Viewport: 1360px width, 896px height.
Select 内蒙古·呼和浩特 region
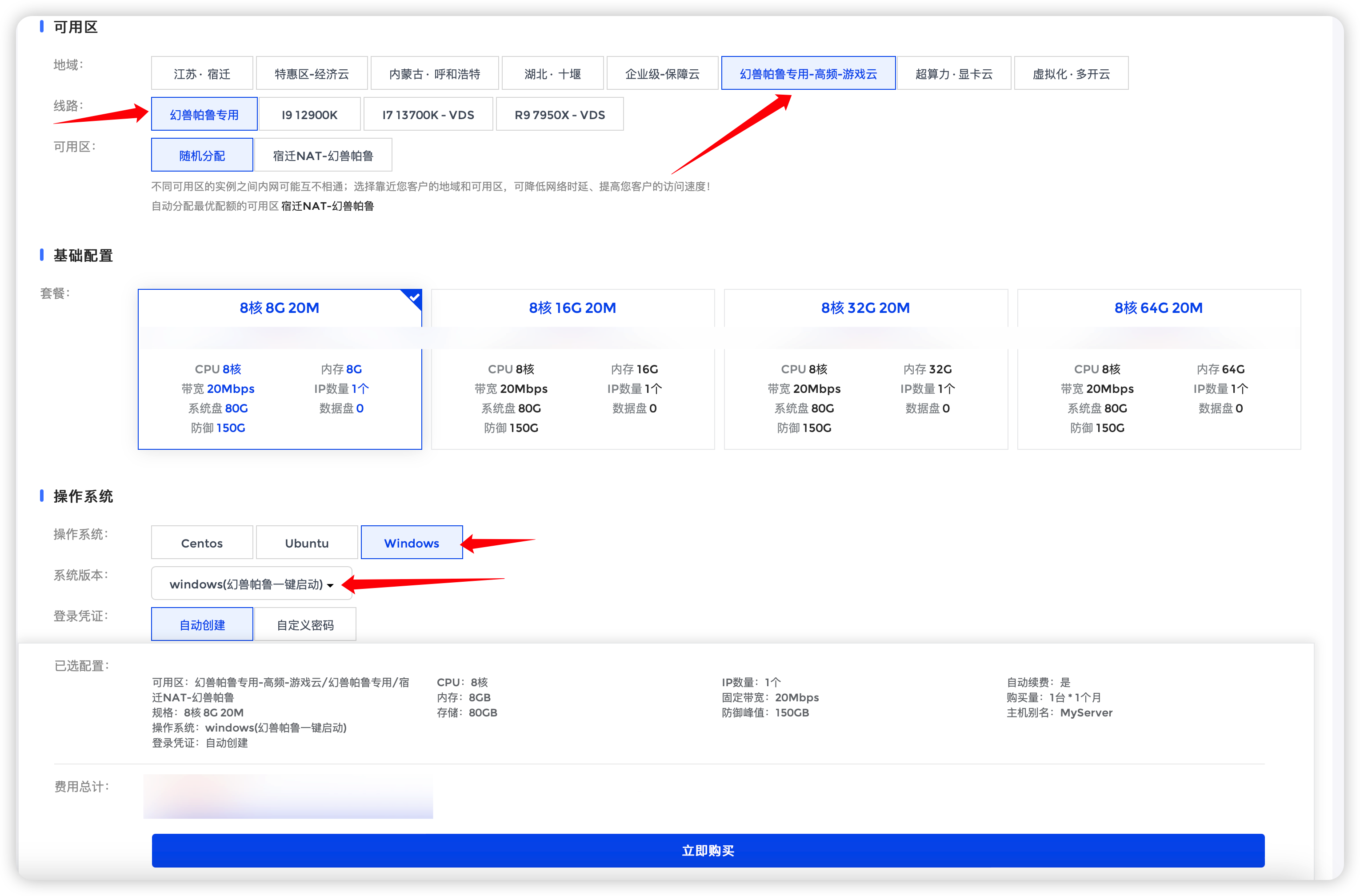(434, 74)
